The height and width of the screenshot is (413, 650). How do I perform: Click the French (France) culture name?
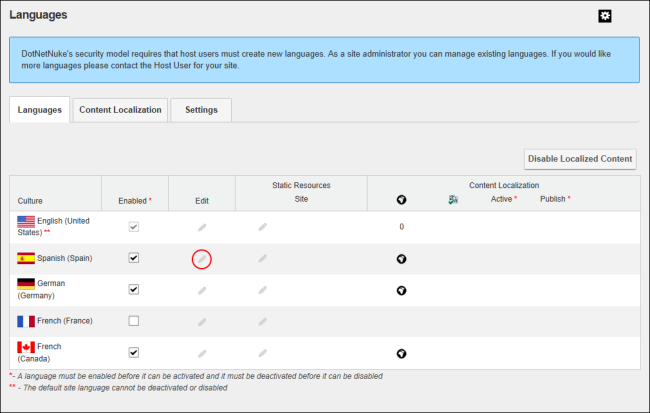(65, 321)
